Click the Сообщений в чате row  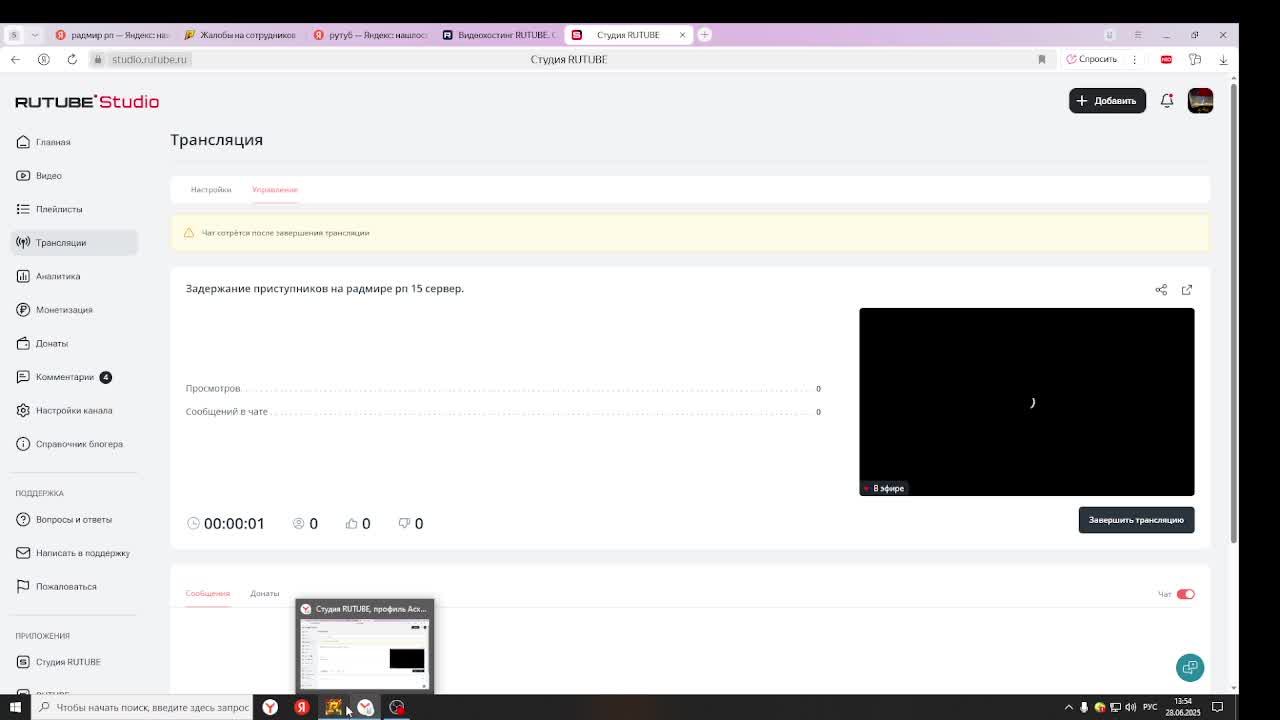(x=503, y=412)
